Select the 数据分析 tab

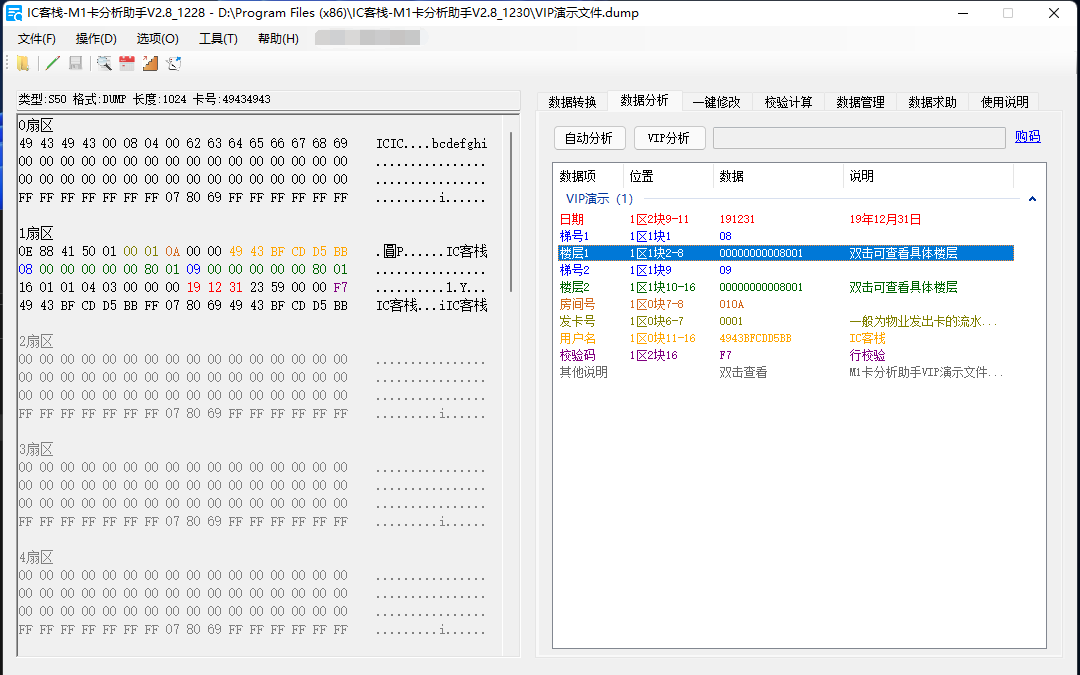coord(644,101)
